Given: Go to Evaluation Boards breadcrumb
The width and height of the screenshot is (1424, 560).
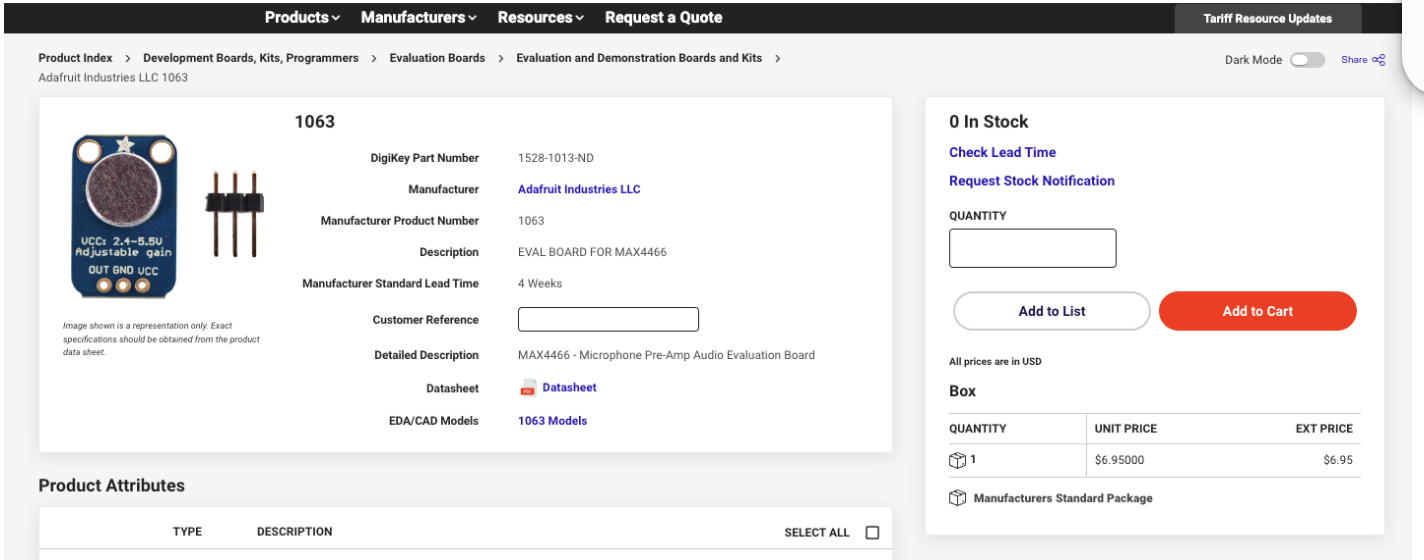Looking at the screenshot, I should click(437, 58).
